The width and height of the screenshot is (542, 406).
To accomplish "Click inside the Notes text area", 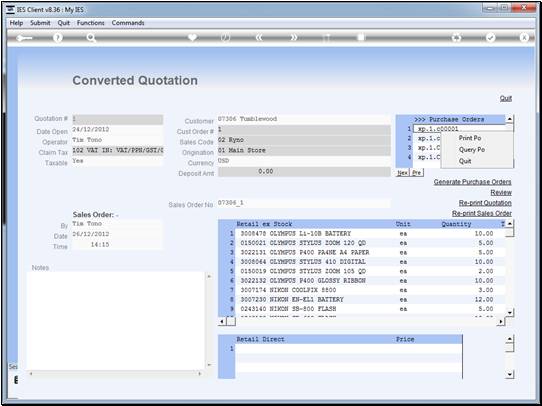I will point(116,321).
